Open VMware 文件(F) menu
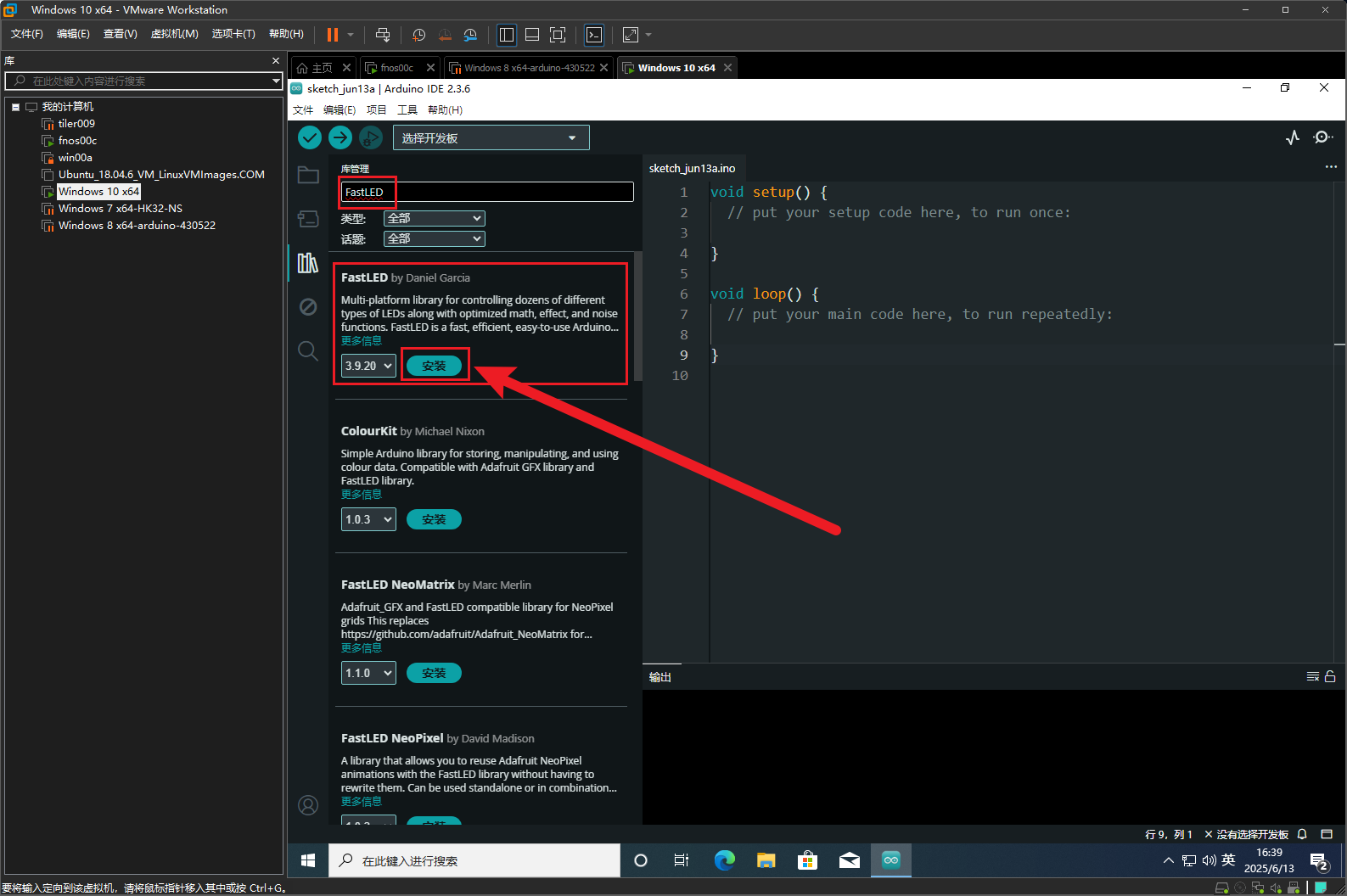Viewport: 1347px width, 896px height. [26, 34]
